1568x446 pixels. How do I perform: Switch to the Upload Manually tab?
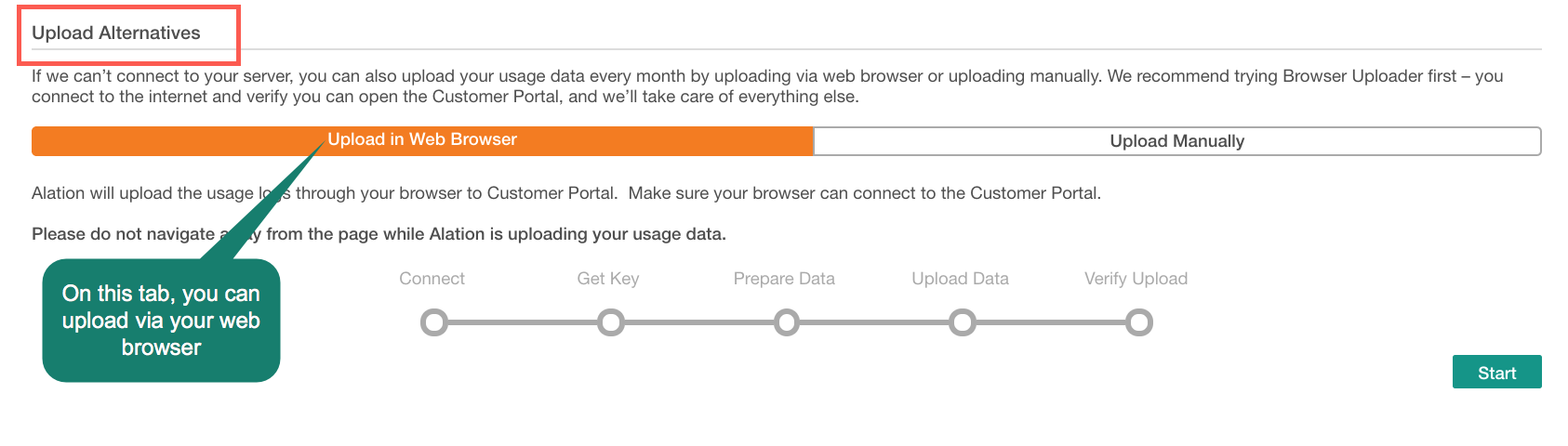pyautogui.click(x=1177, y=141)
